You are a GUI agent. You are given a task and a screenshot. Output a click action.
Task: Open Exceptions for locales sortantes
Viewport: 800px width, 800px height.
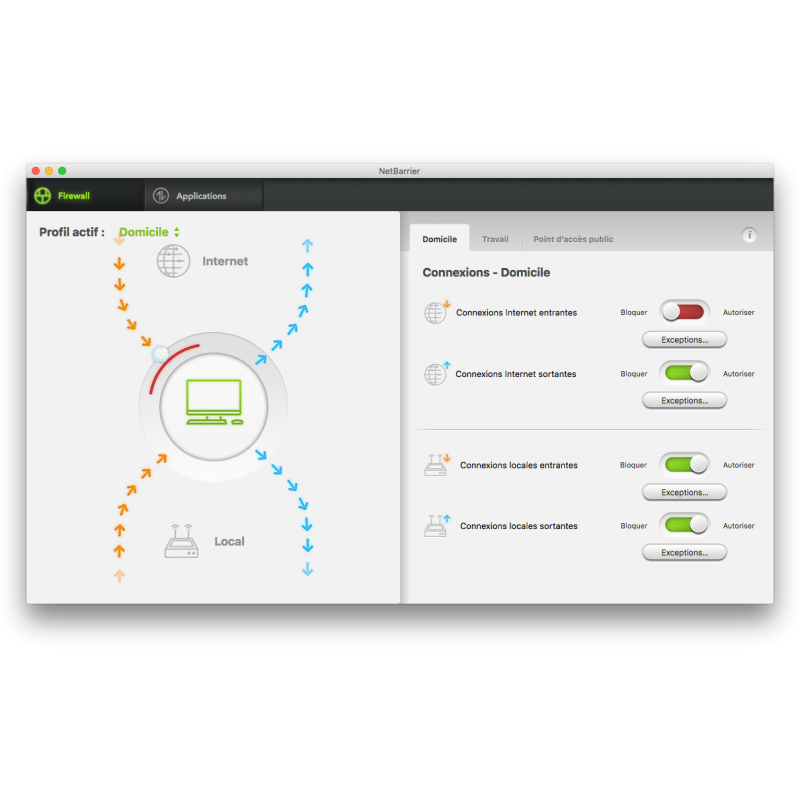[684, 553]
